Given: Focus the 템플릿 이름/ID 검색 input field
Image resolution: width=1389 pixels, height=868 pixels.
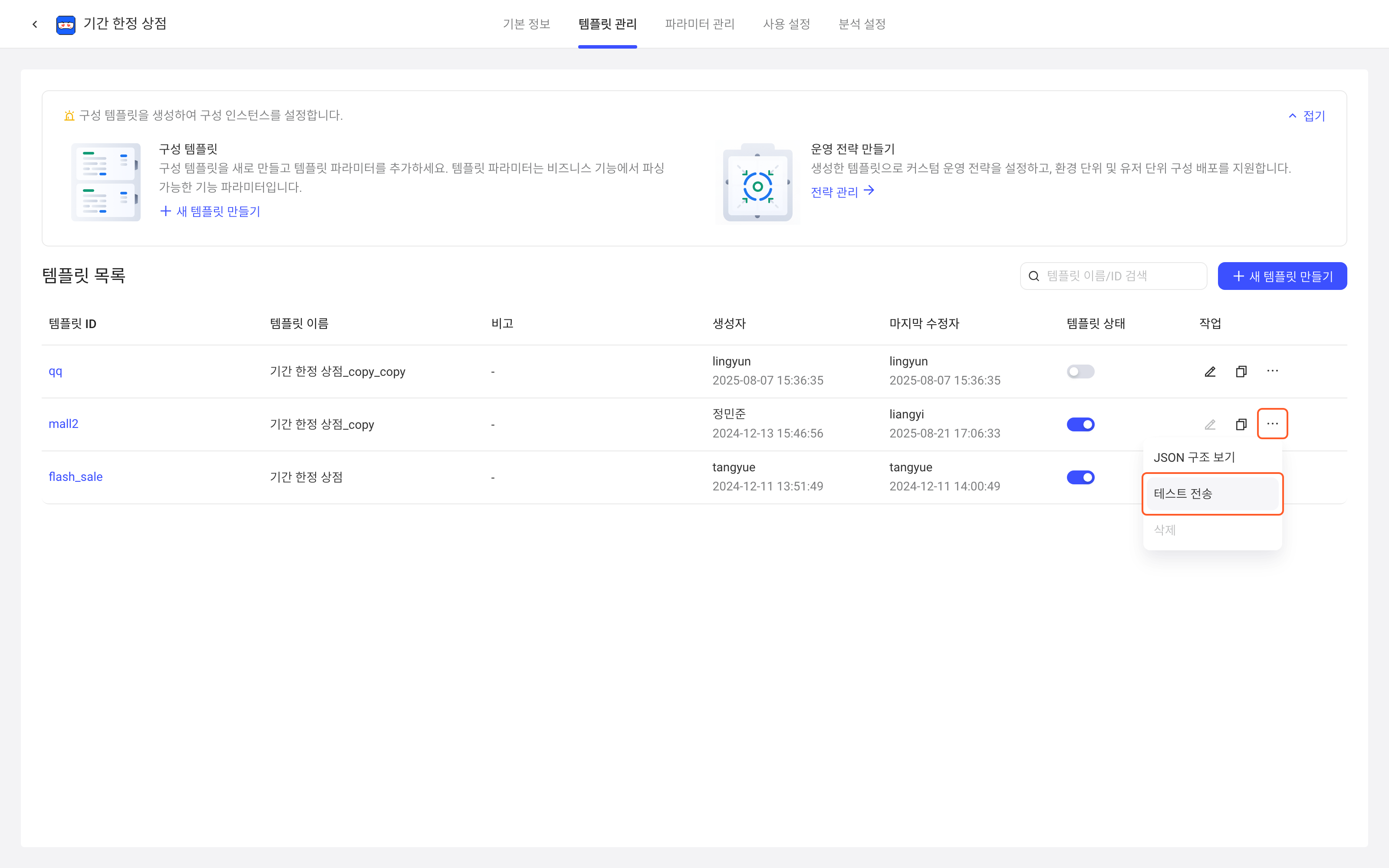Looking at the screenshot, I should 1113,276.
